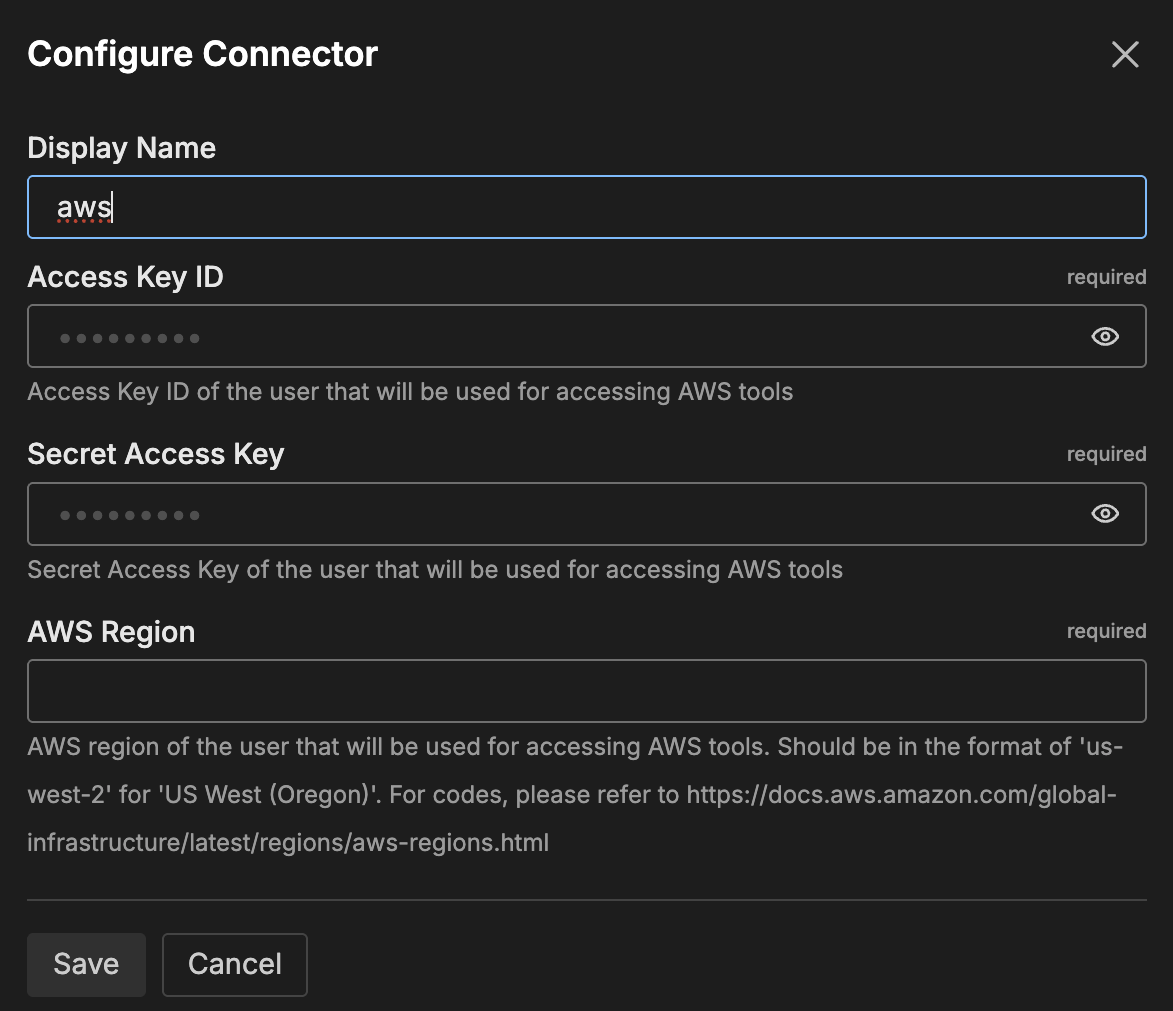Click the Secret Access Key help description
1173x1011 pixels.
(435, 570)
